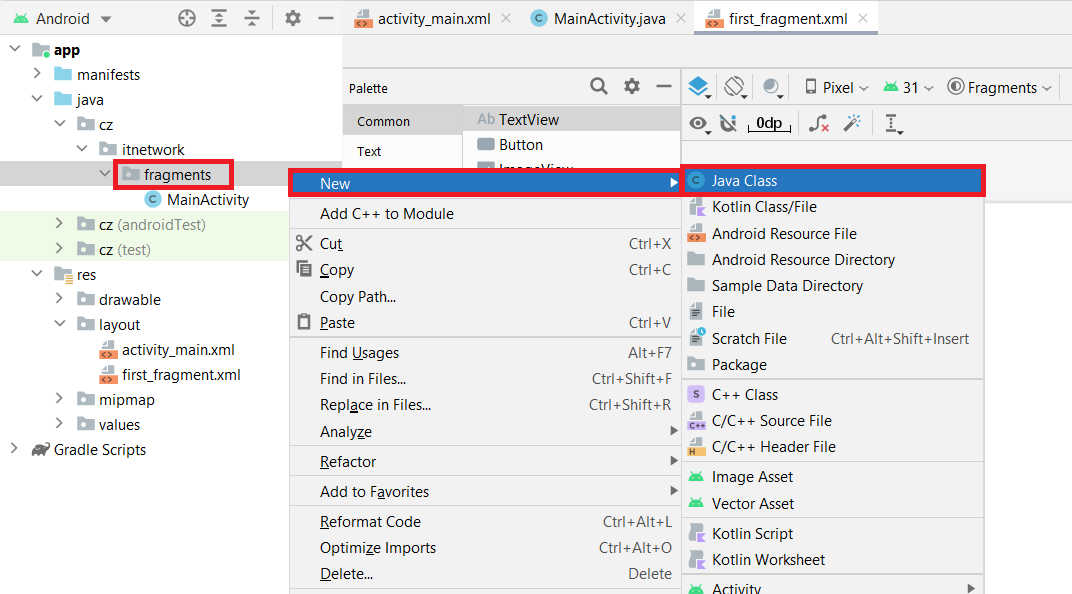Open Select Design Surface layers icon
Viewport: 1072px width, 594px height.
coord(699,88)
